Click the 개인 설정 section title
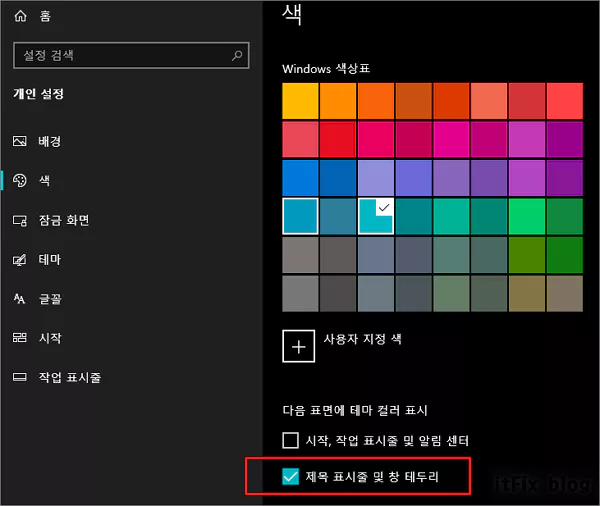600x506 pixels. point(39,94)
